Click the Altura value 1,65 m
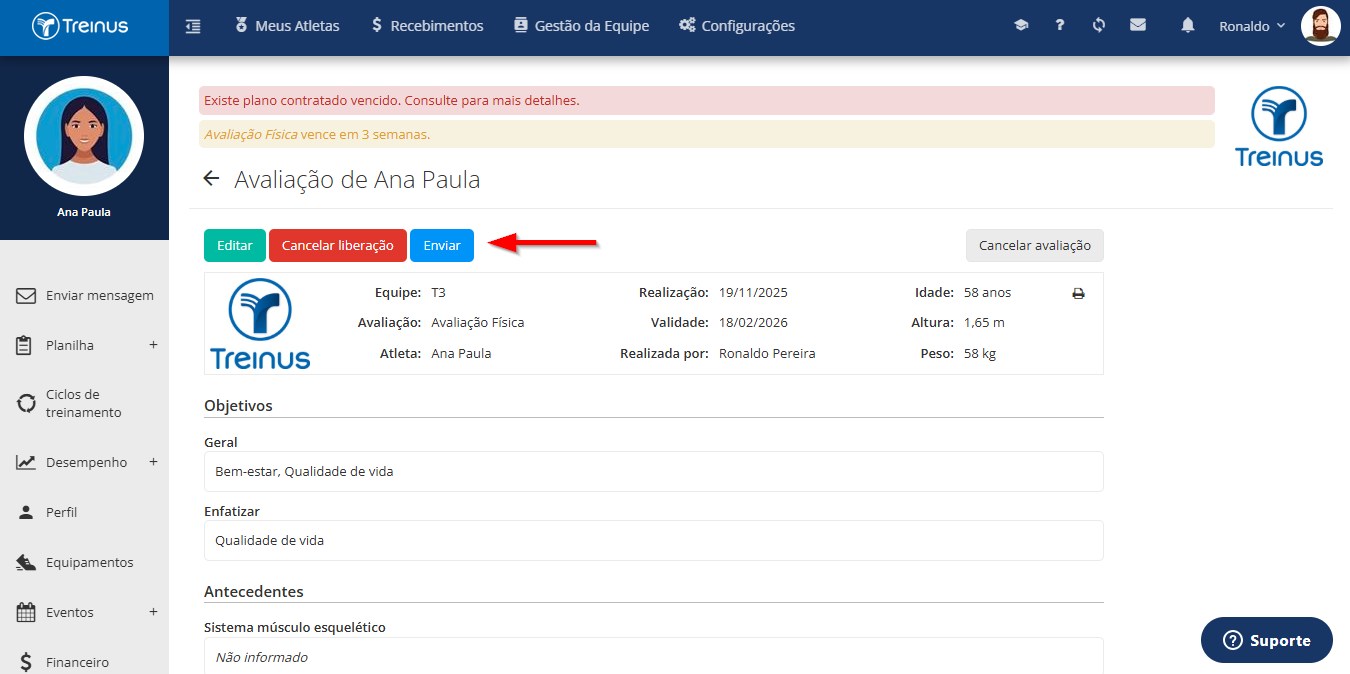The width and height of the screenshot is (1350, 674). coord(984,323)
